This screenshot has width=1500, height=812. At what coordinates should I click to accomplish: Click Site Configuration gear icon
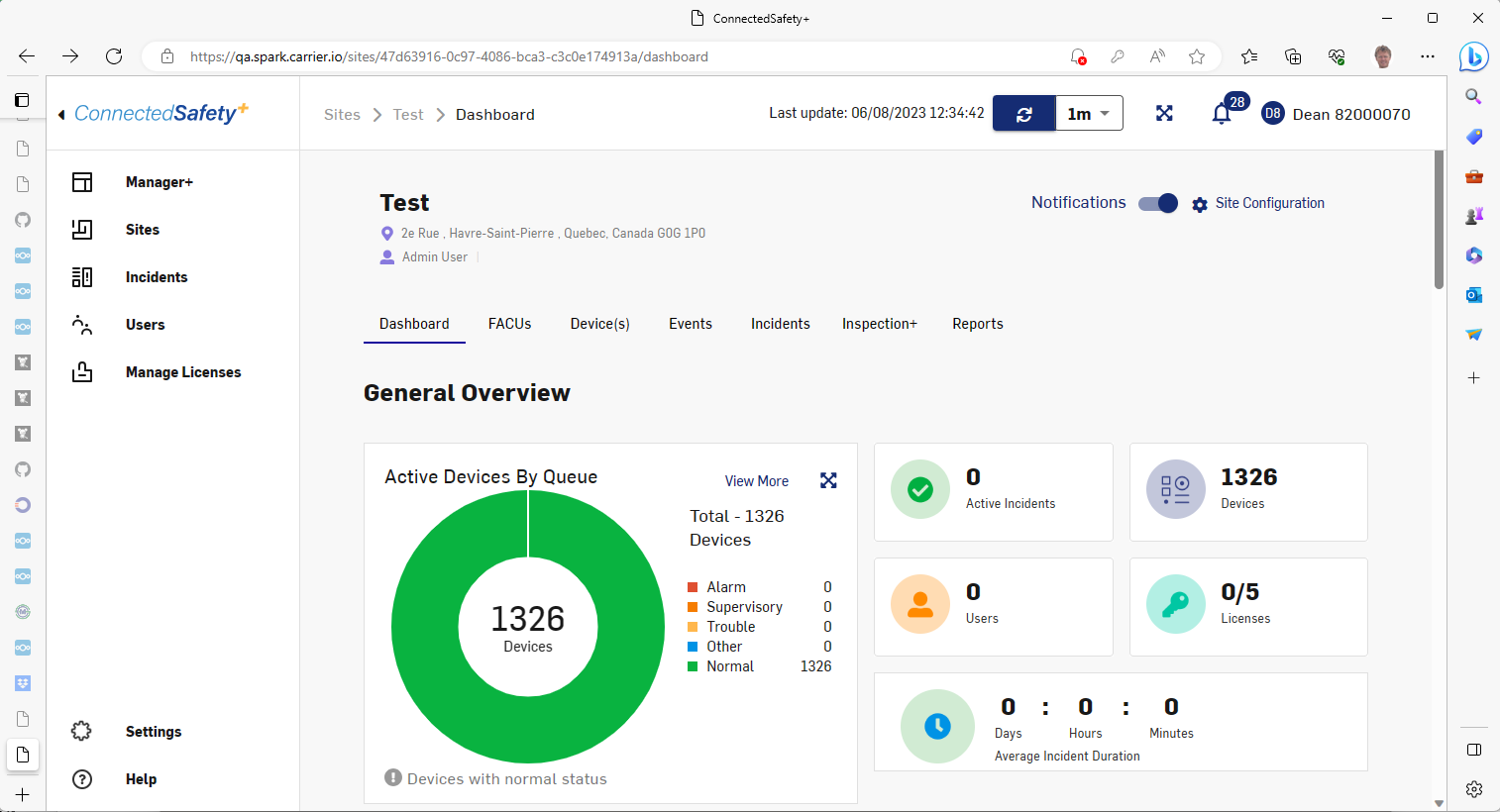[1200, 204]
